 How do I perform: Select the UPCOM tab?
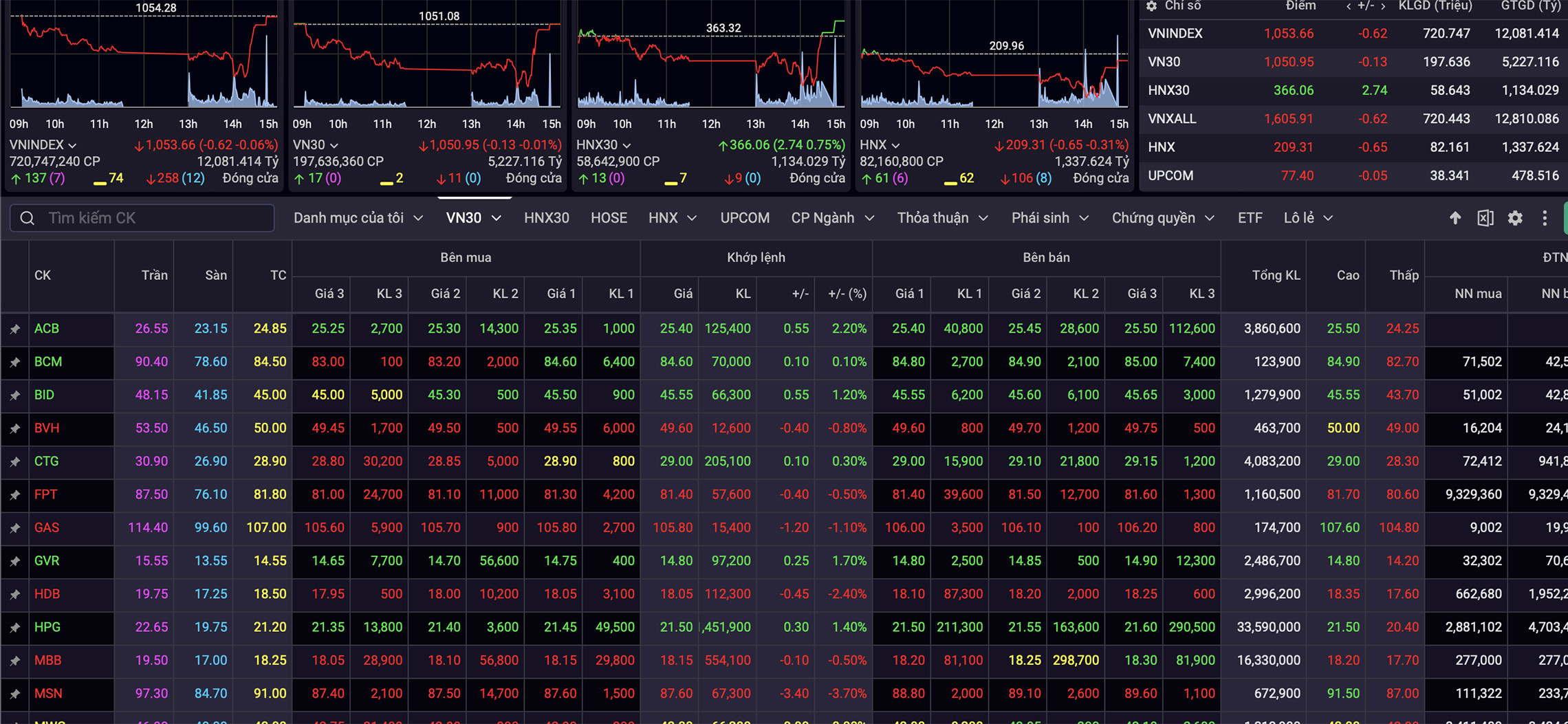pyautogui.click(x=744, y=218)
